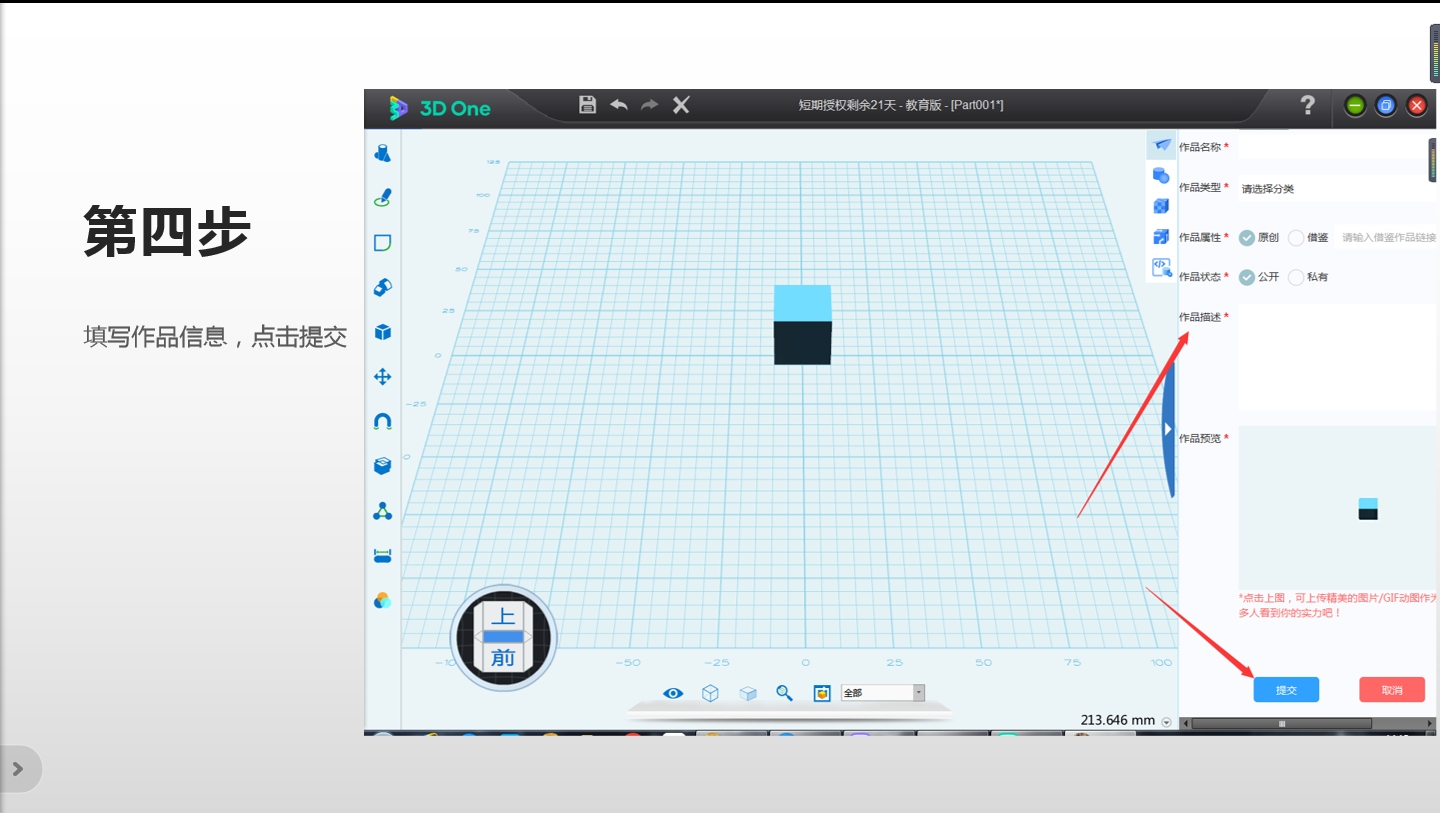1440x813 pixels.
Task: Click the X delete icon beside redo
Action: pos(681,105)
